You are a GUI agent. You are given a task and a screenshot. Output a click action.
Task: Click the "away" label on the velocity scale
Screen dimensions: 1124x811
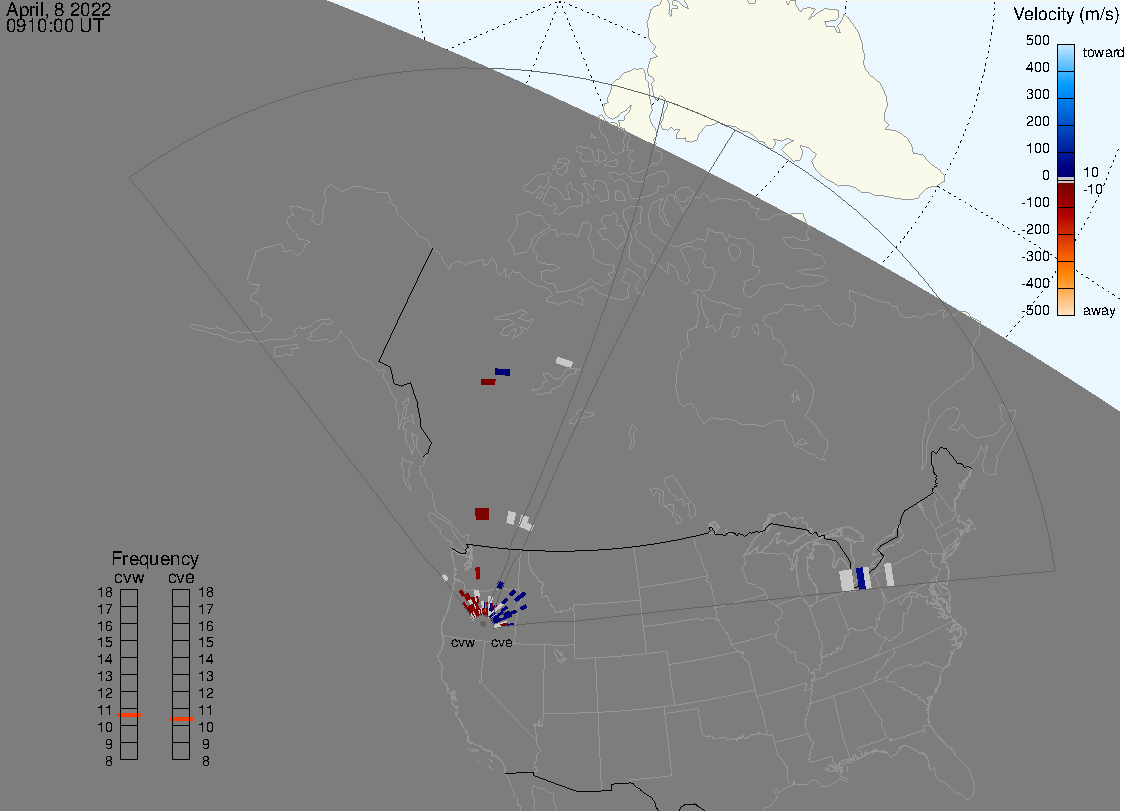(1099, 310)
